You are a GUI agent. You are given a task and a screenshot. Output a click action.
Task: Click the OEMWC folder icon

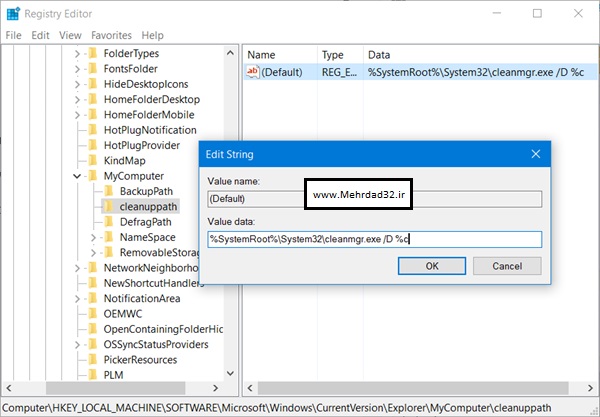[93, 313]
